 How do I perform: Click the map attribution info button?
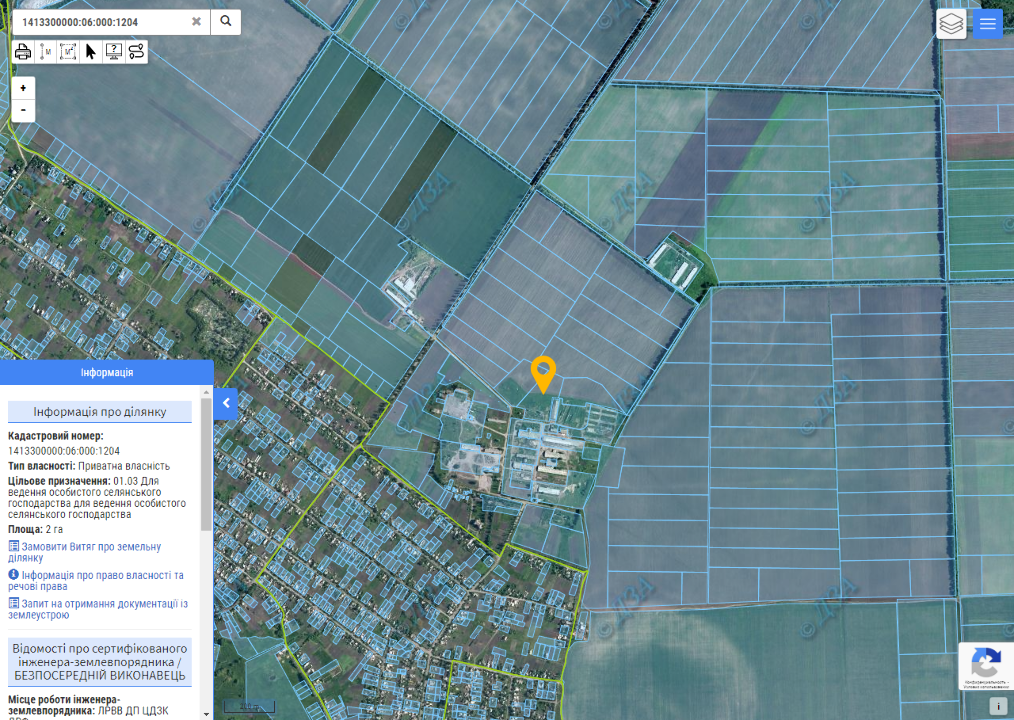(998, 706)
